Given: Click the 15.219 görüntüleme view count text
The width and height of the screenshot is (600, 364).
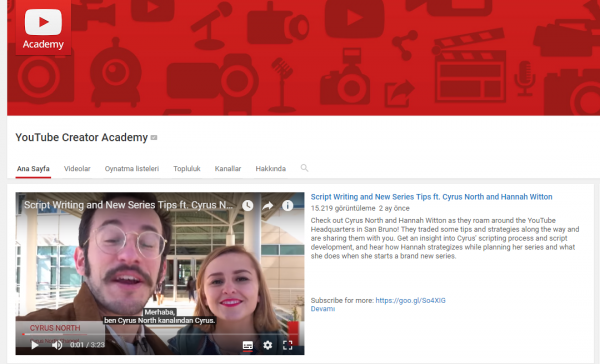Looking at the screenshot, I should coord(343,209).
